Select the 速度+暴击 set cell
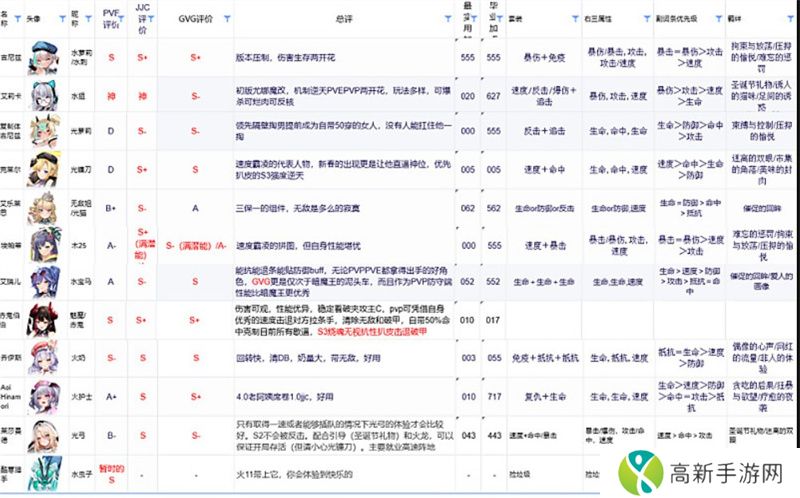This screenshot has height=498, width=800. click(x=544, y=245)
